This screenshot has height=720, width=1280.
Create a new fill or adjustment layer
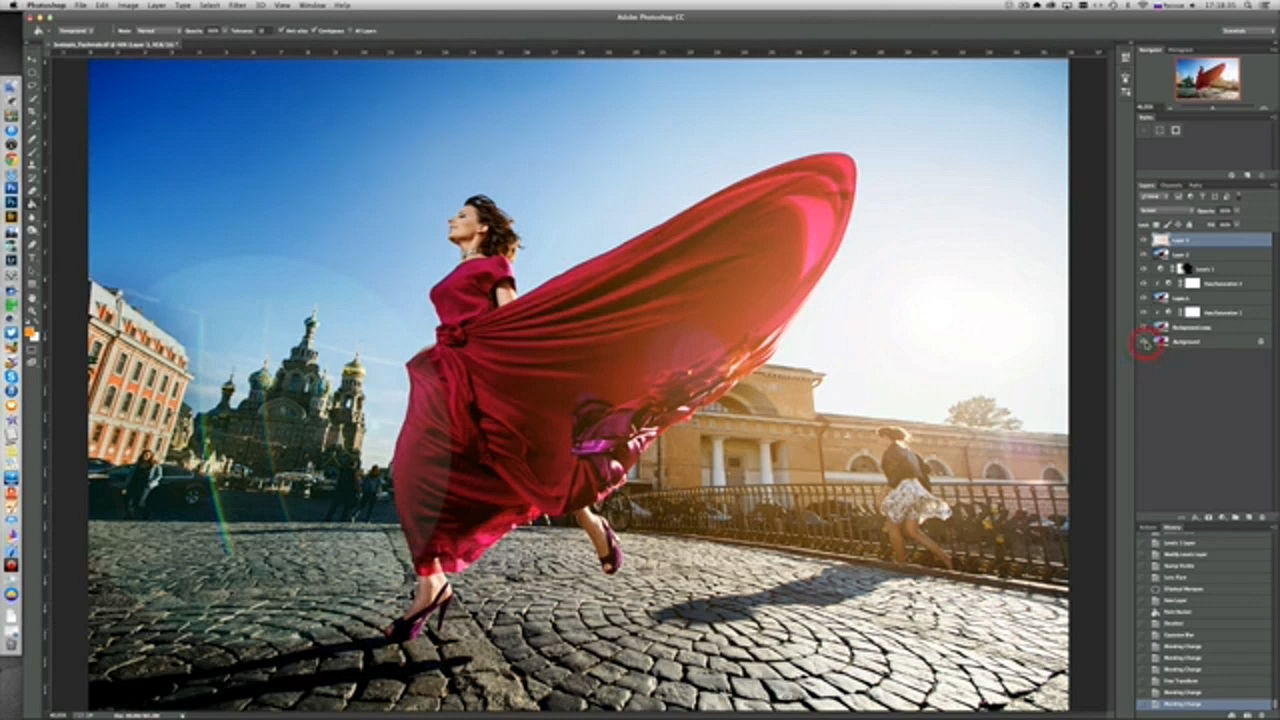click(1221, 517)
